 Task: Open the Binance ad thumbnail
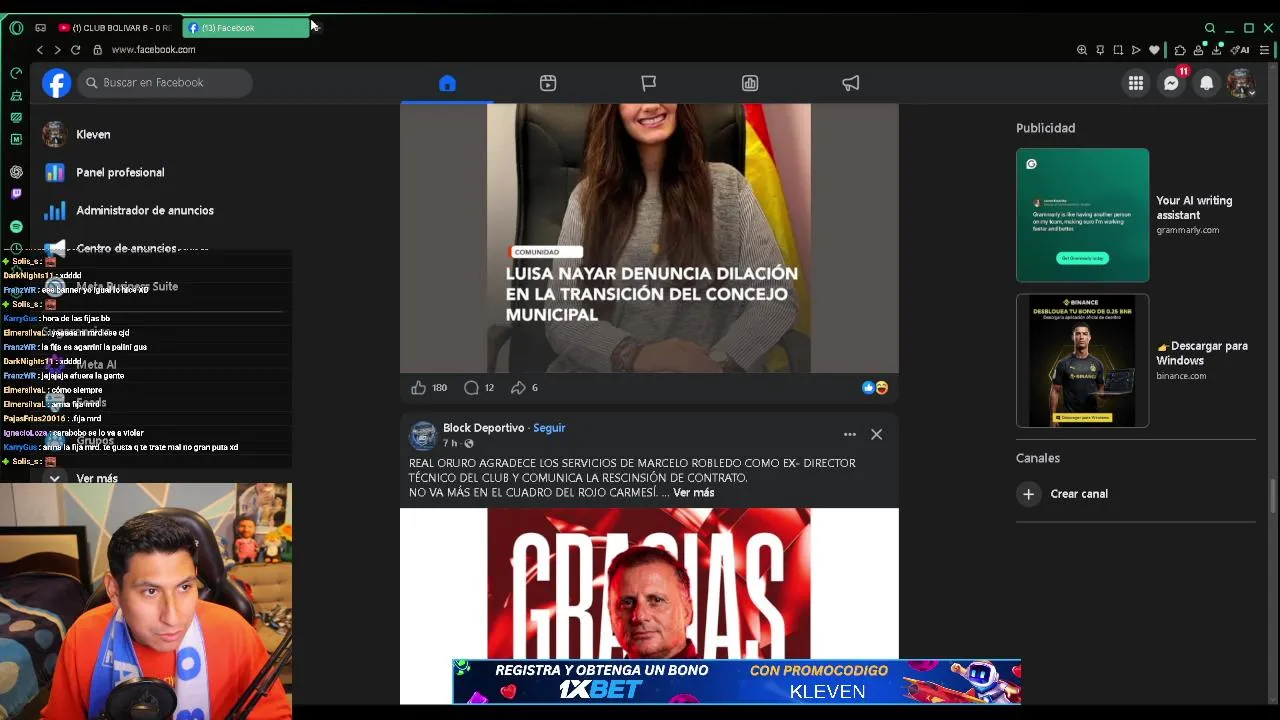coord(1082,360)
